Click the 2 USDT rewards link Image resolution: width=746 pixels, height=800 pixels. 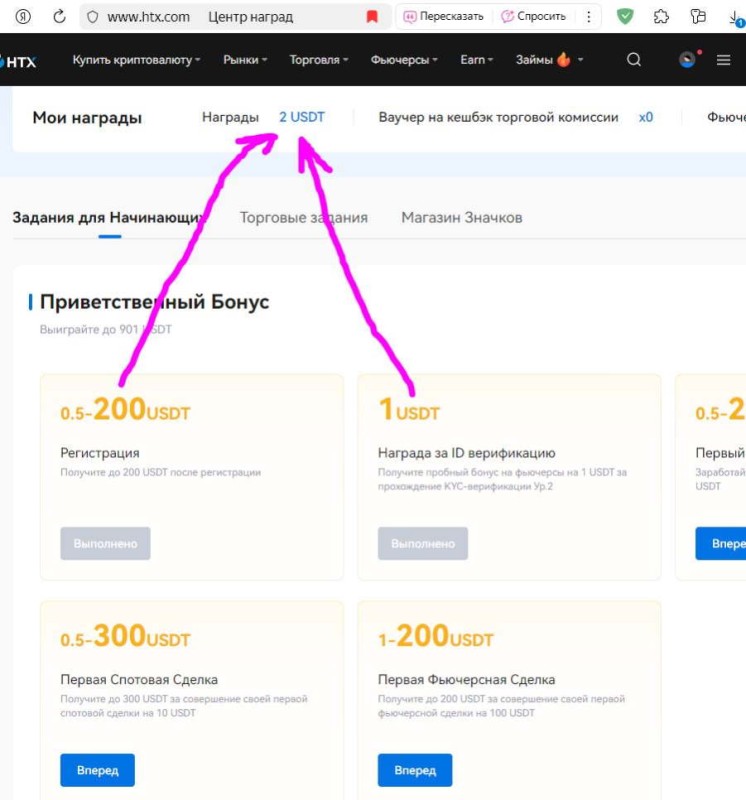(x=302, y=117)
